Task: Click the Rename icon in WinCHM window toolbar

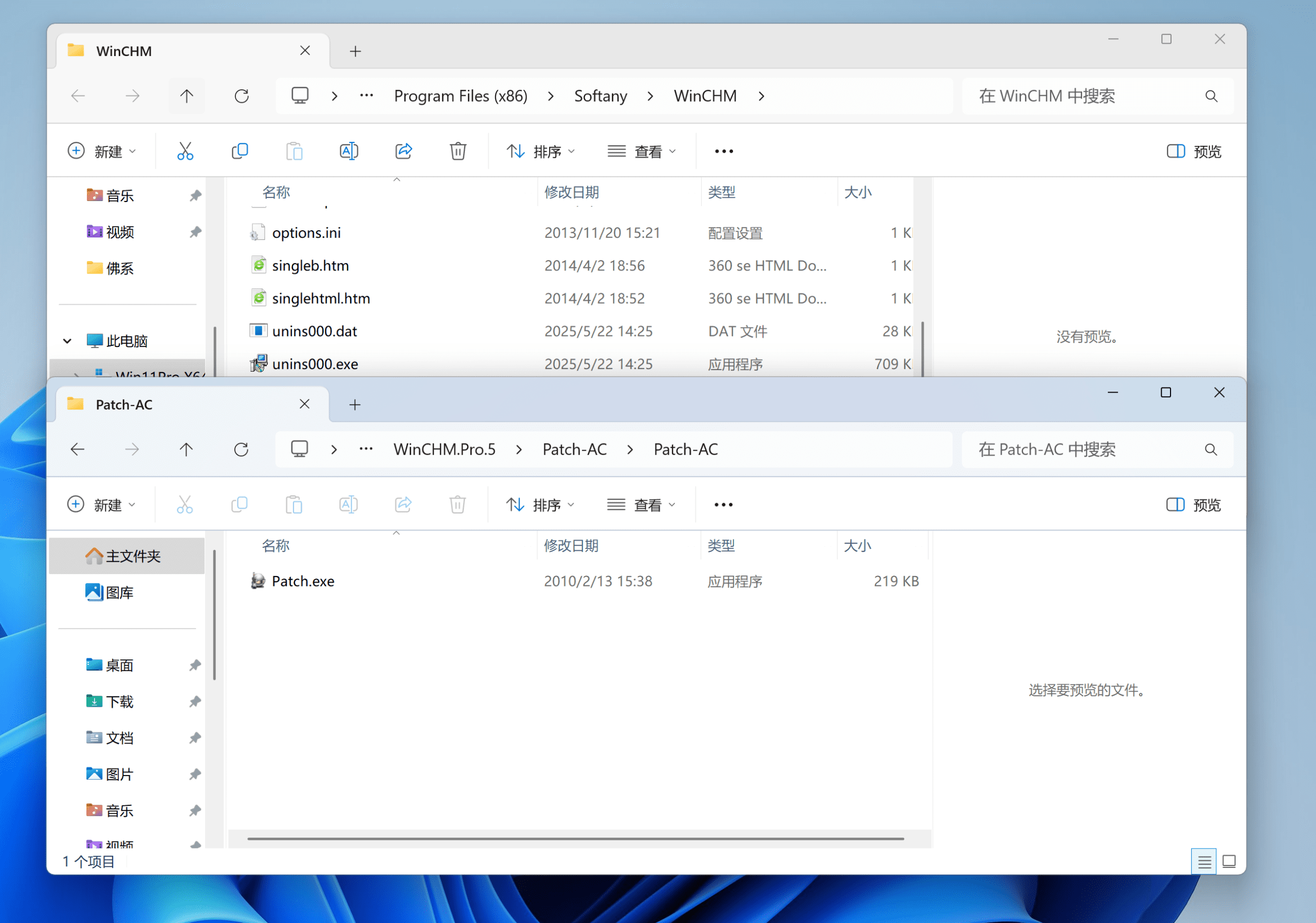Action: pos(349,151)
